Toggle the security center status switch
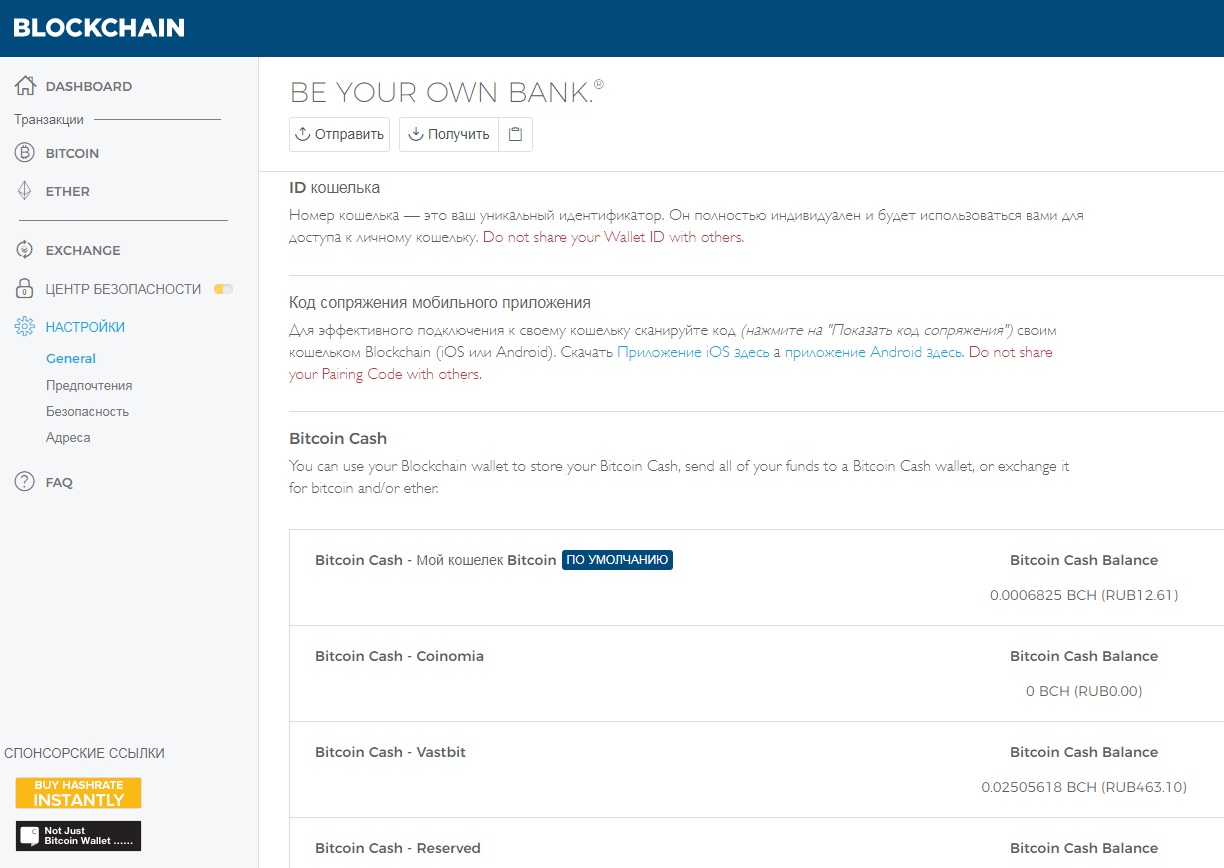Viewport: 1224px width, 868px height. click(223, 289)
